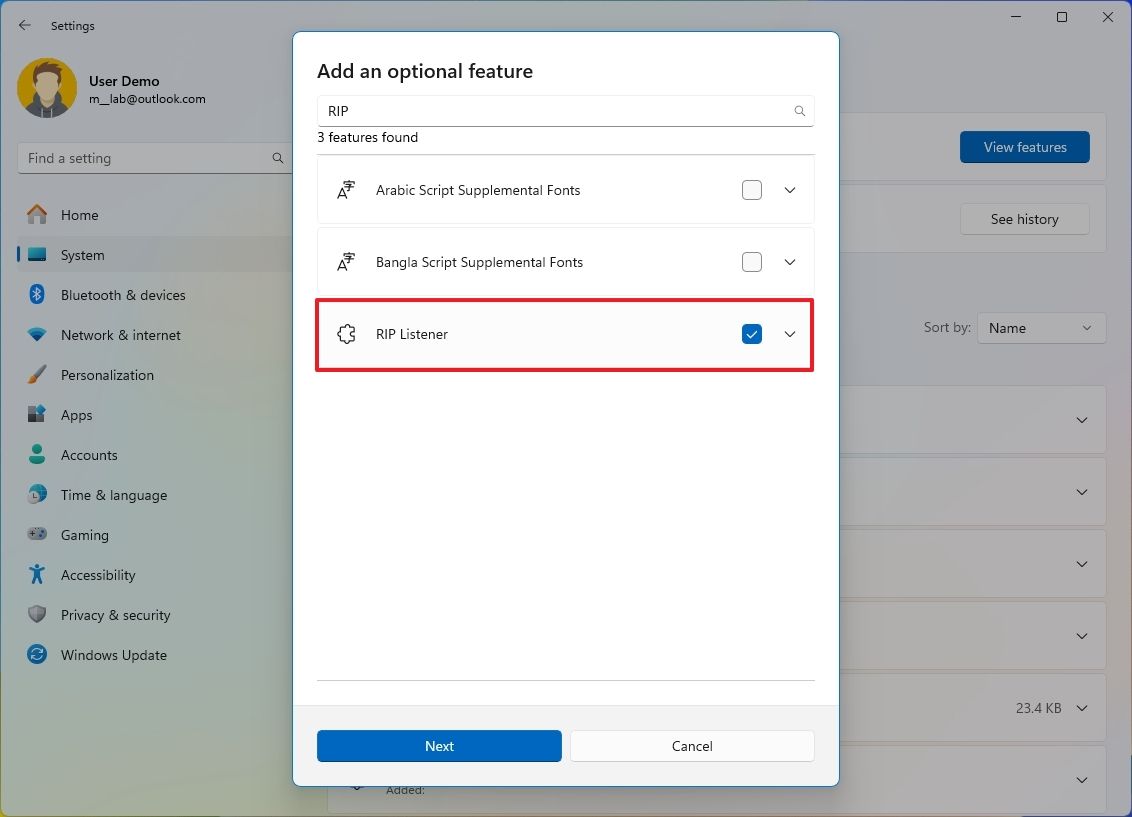Click the Find a setting search icon
Image resolution: width=1132 pixels, height=817 pixels.
point(277,158)
